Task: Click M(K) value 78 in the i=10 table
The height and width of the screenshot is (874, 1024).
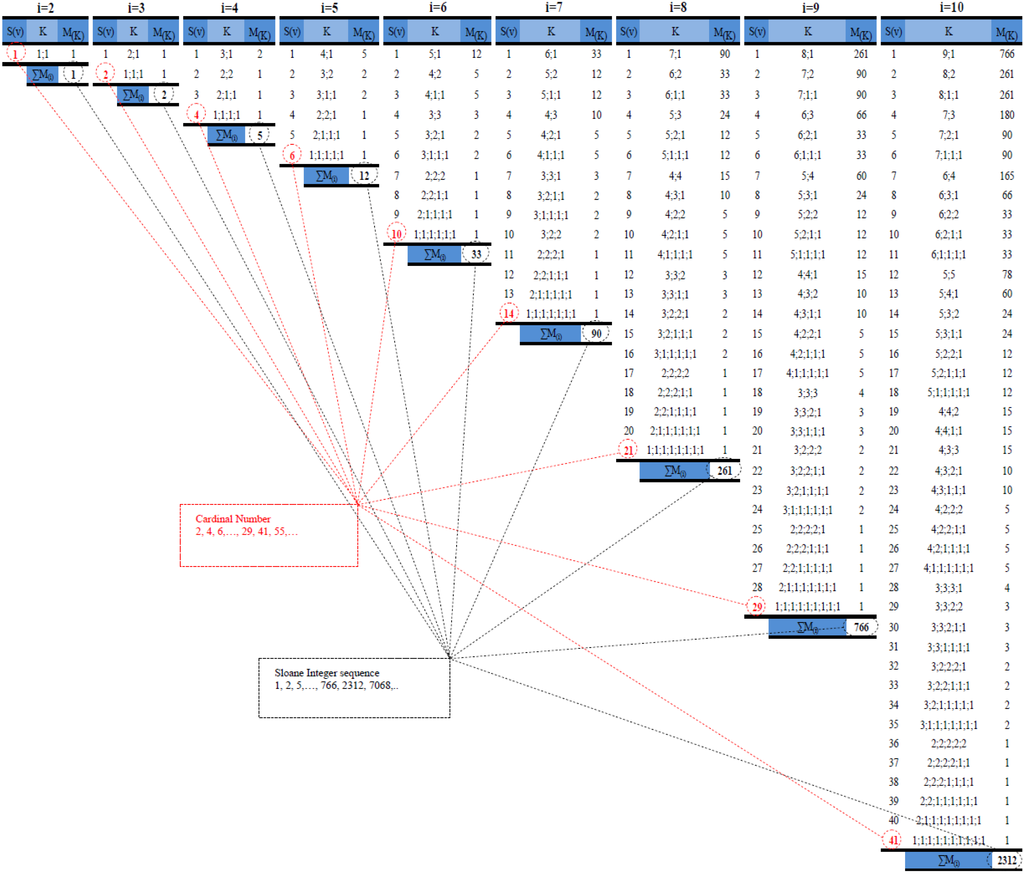Action: pyautogui.click(x=1006, y=275)
